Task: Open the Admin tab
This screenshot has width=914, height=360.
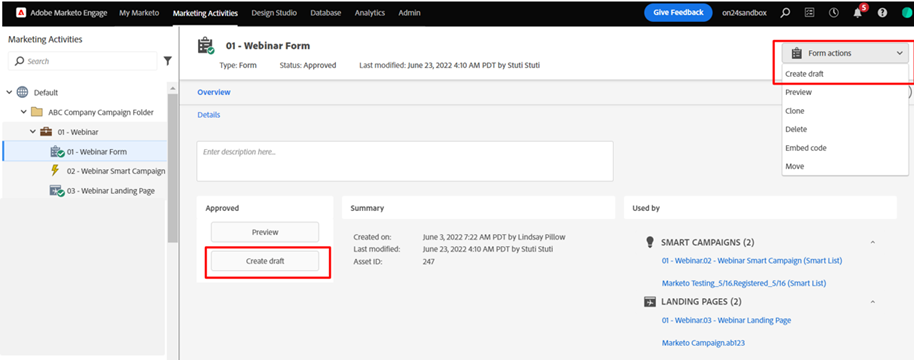Action: pyautogui.click(x=409, y=13)
